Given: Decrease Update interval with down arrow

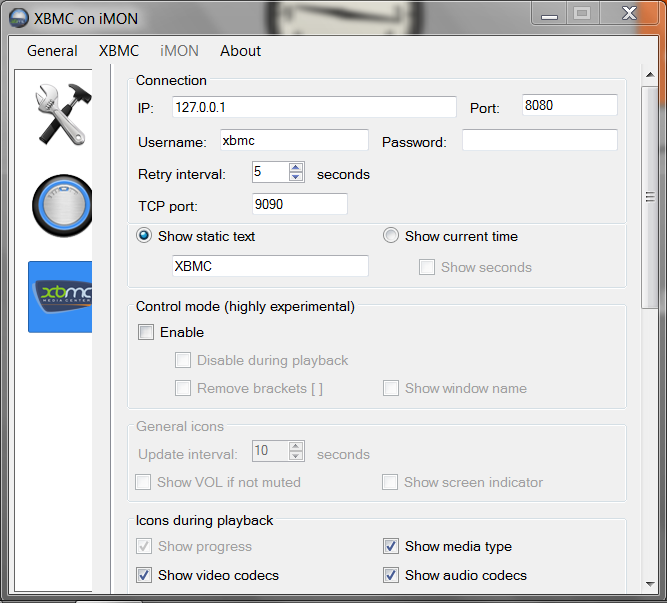Looking at the screenshot, I should tap(296, 456).
